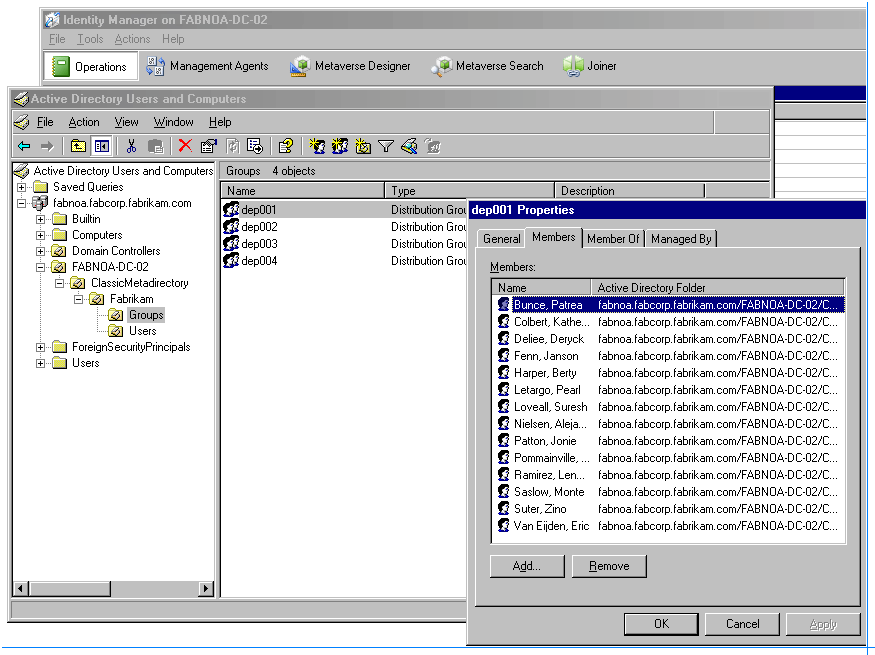Click the Up one level folder icon
Viewport: 875px width, 655px height.
pyautogui.click(x=78, y=146)
